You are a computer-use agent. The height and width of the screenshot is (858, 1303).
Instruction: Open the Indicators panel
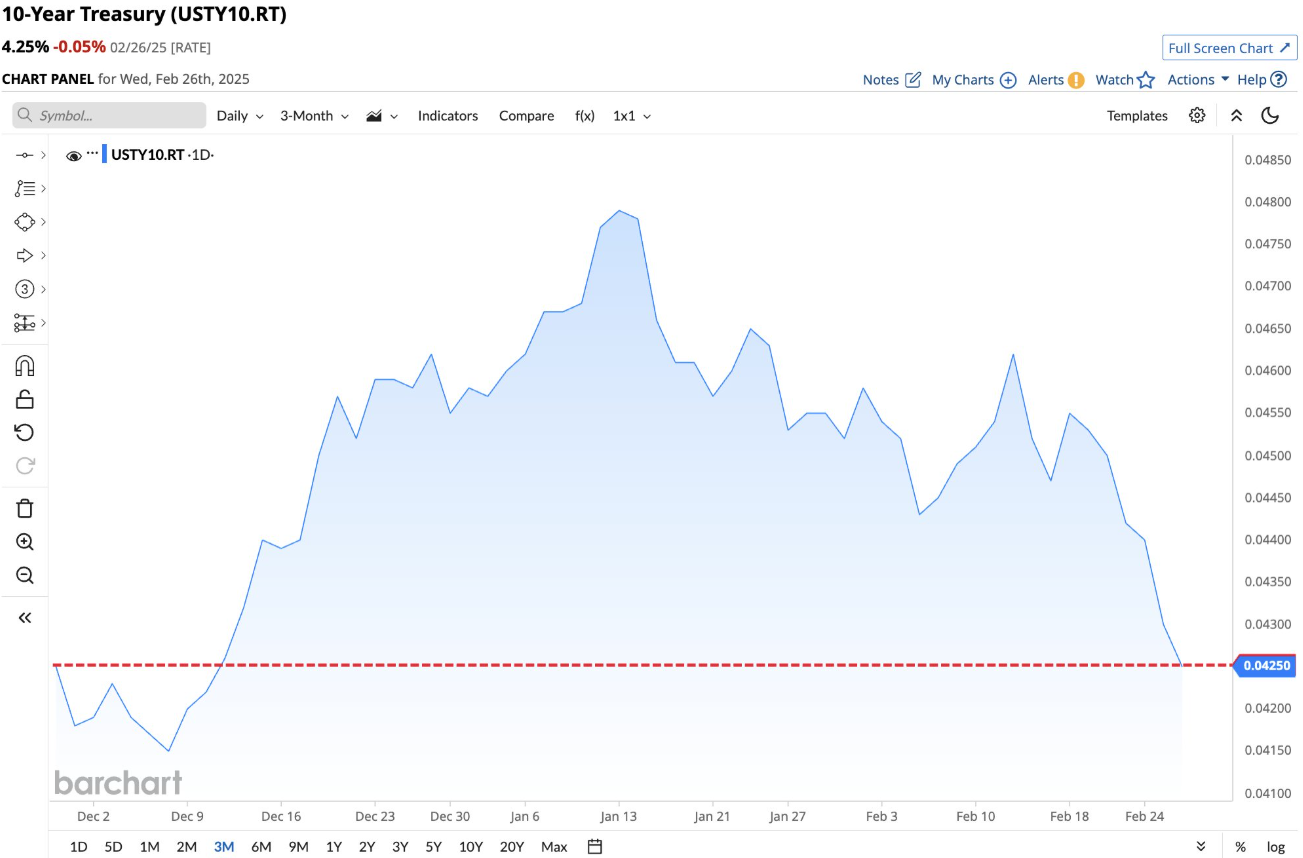point(448,116)
